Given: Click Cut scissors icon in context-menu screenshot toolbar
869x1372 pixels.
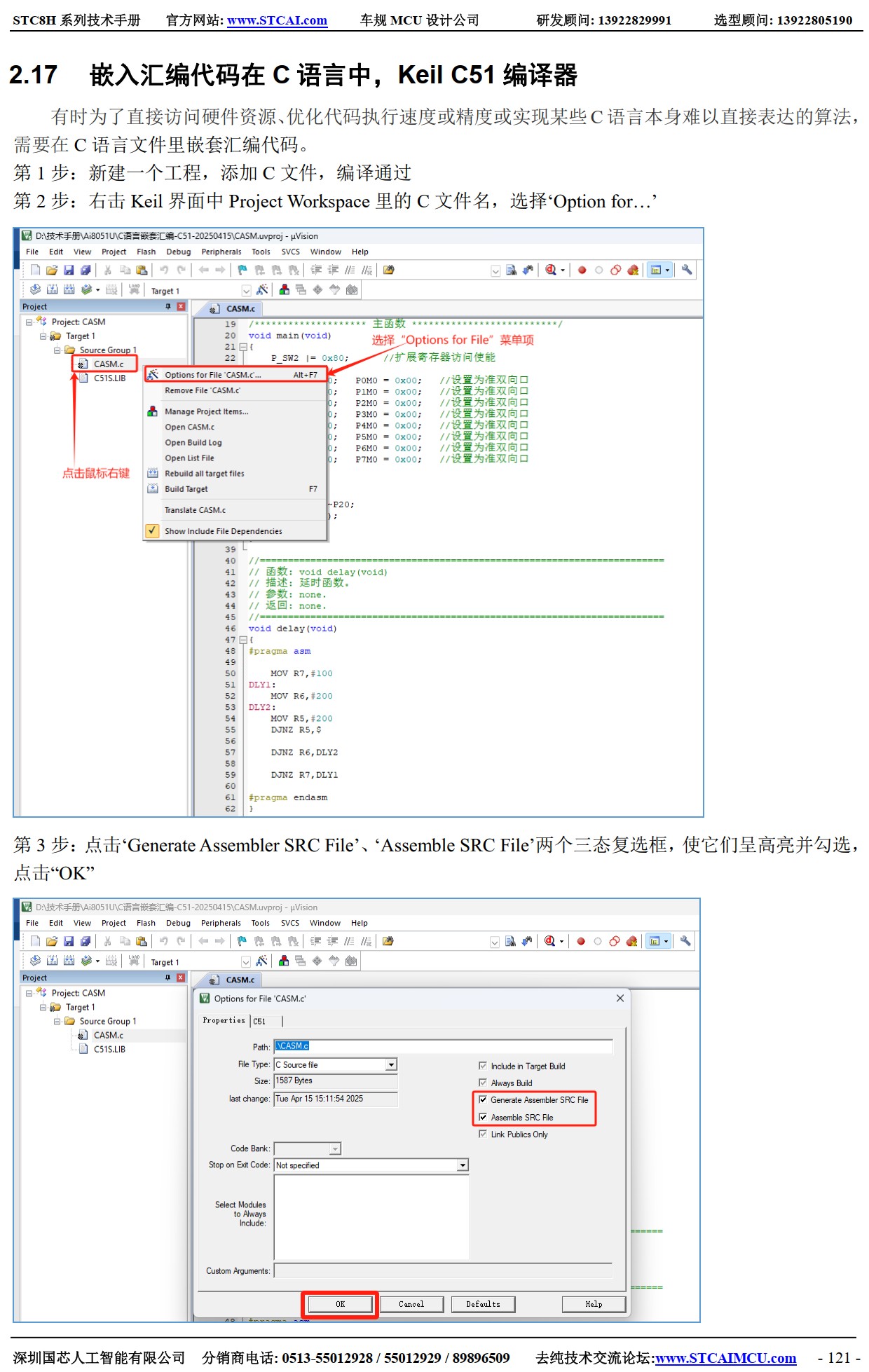Looking at the screenshot, I should pos(108,270).
